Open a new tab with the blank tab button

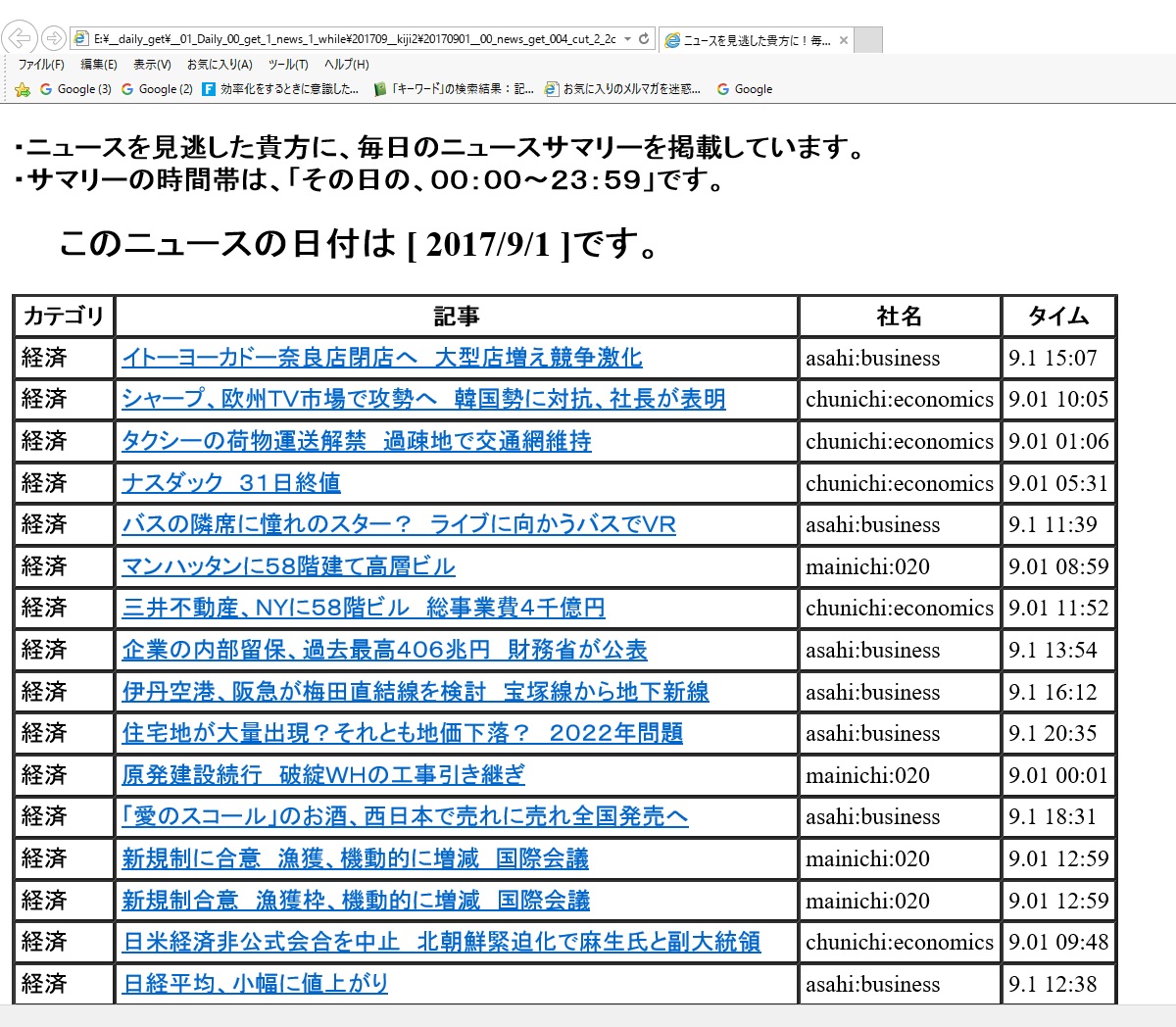click(868, 40)
